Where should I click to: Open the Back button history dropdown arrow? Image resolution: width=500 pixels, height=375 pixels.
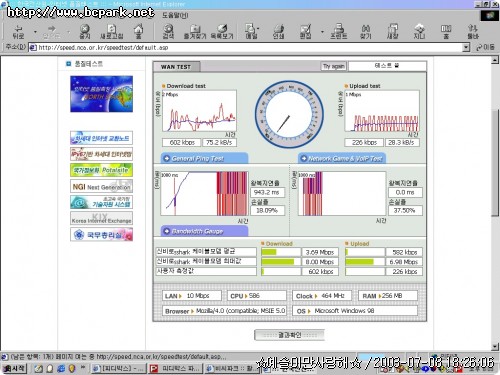(35, 32)
